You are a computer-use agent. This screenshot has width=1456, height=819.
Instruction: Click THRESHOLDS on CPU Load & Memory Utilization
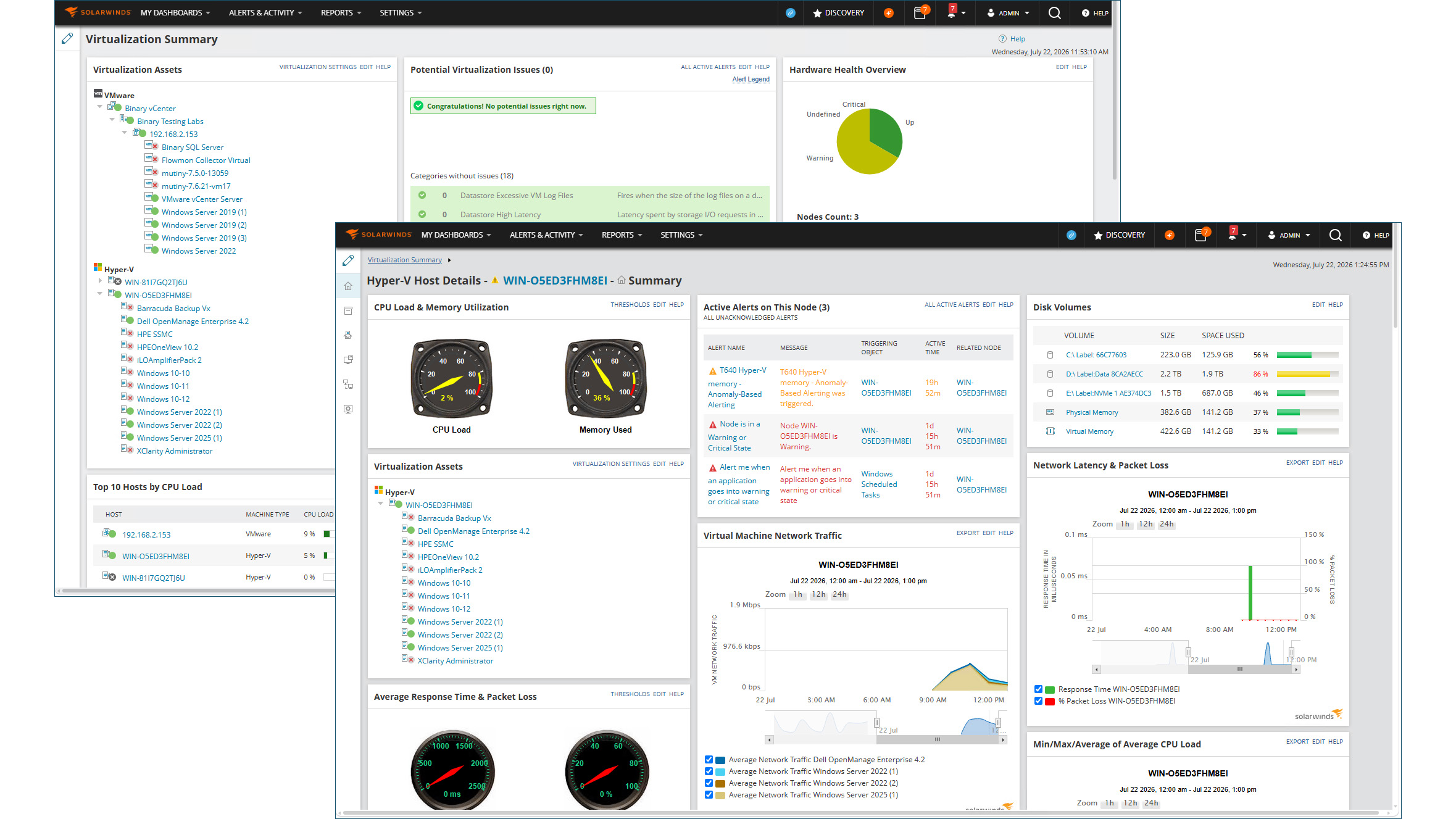pyautogui.click(x=630, y=304)
